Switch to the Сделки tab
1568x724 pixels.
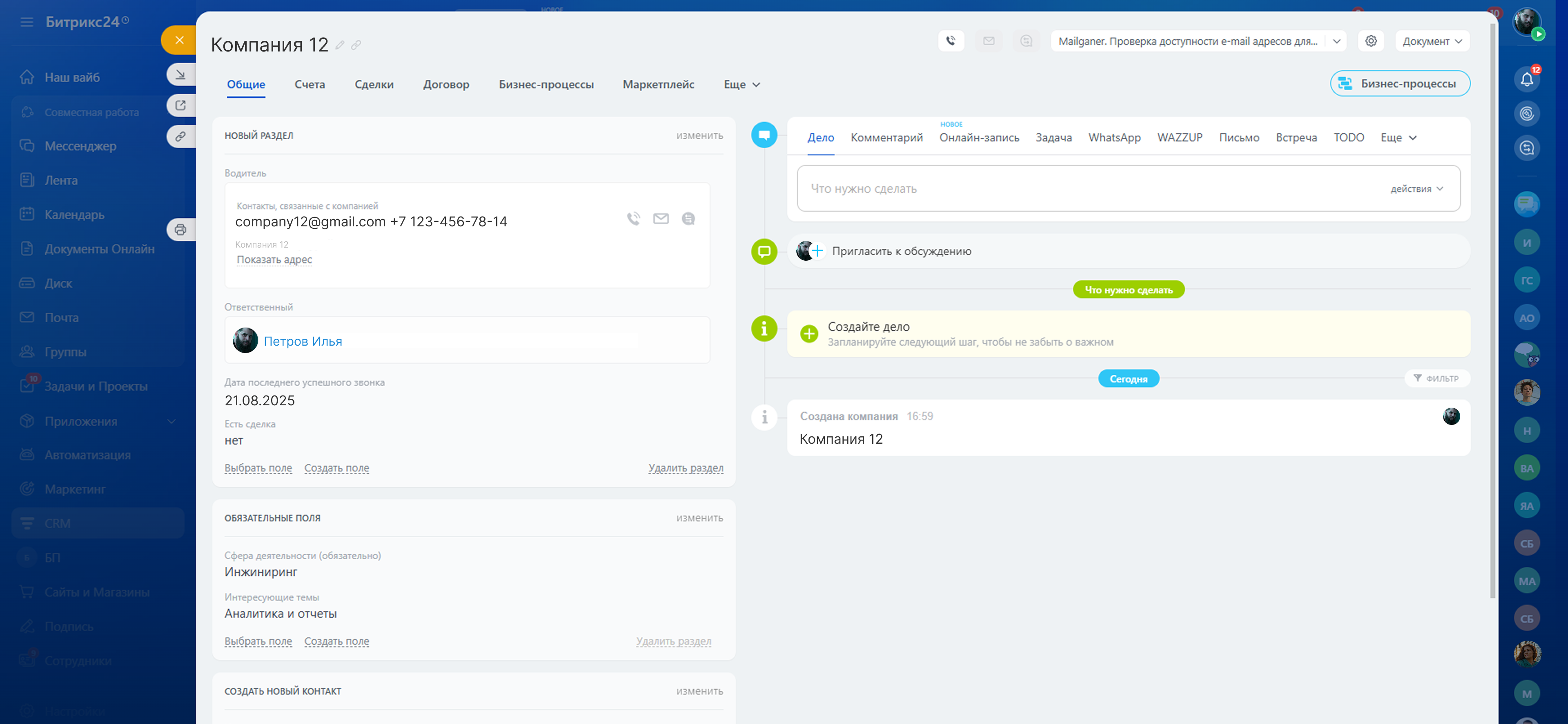point(374,85)
